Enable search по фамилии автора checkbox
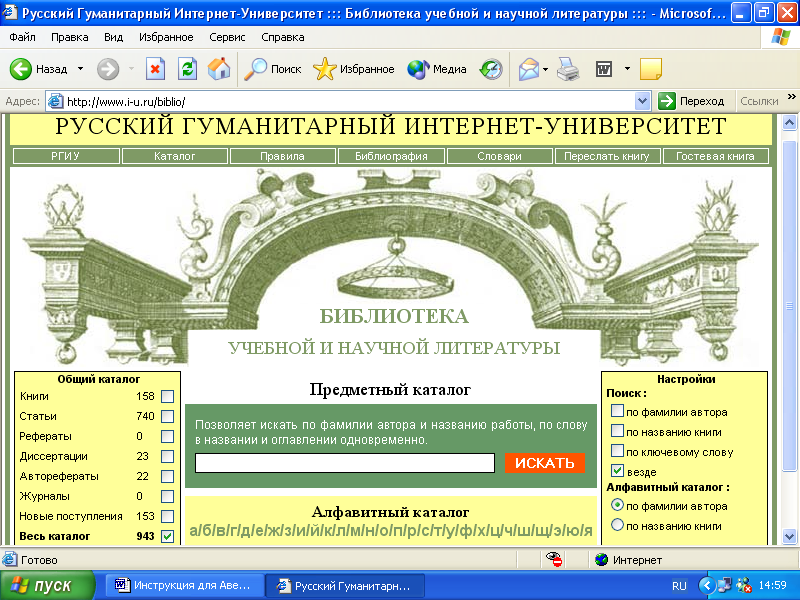800x600 pixels. point(617,411)
